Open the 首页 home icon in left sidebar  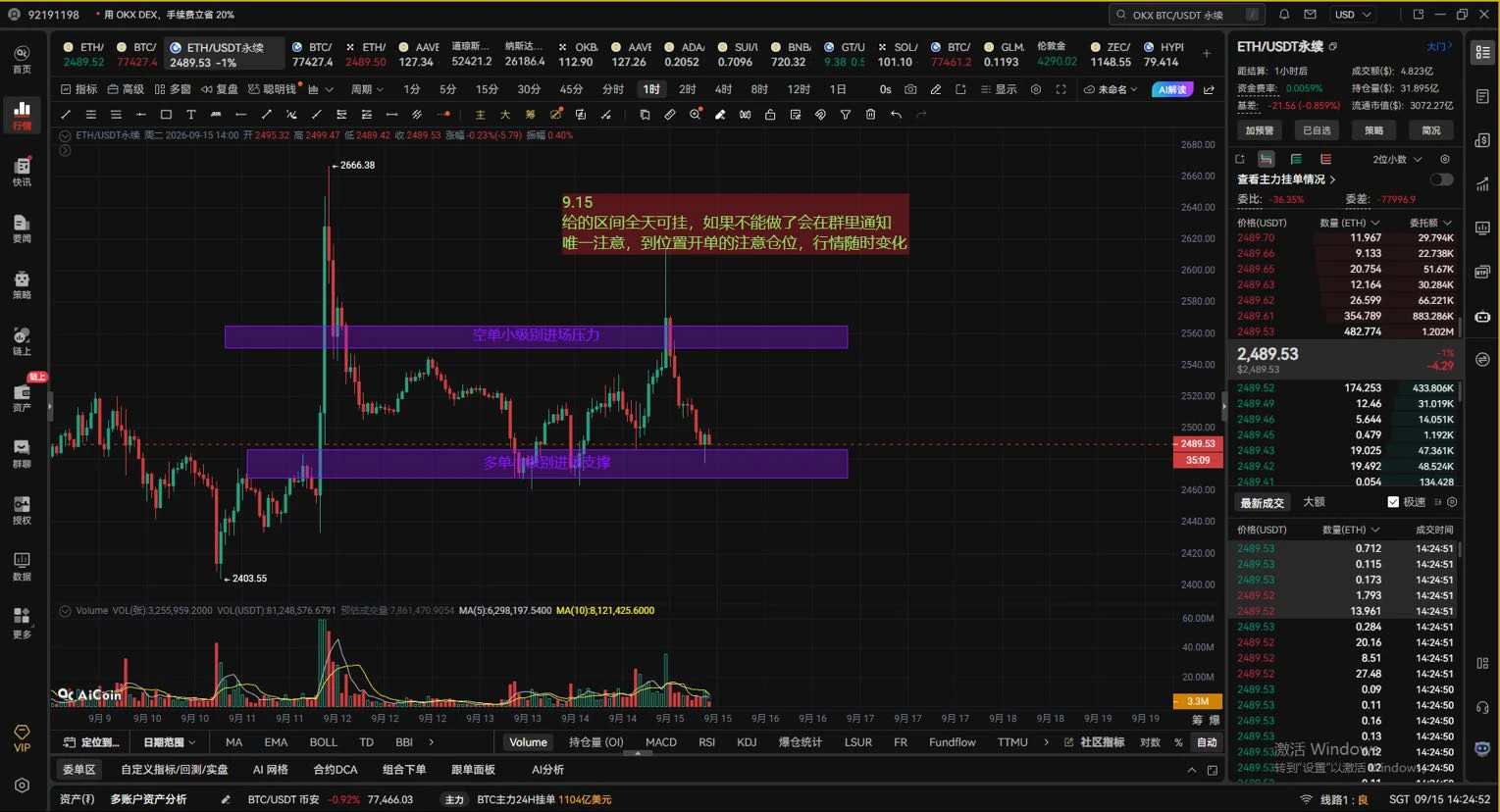pos(22,59)
